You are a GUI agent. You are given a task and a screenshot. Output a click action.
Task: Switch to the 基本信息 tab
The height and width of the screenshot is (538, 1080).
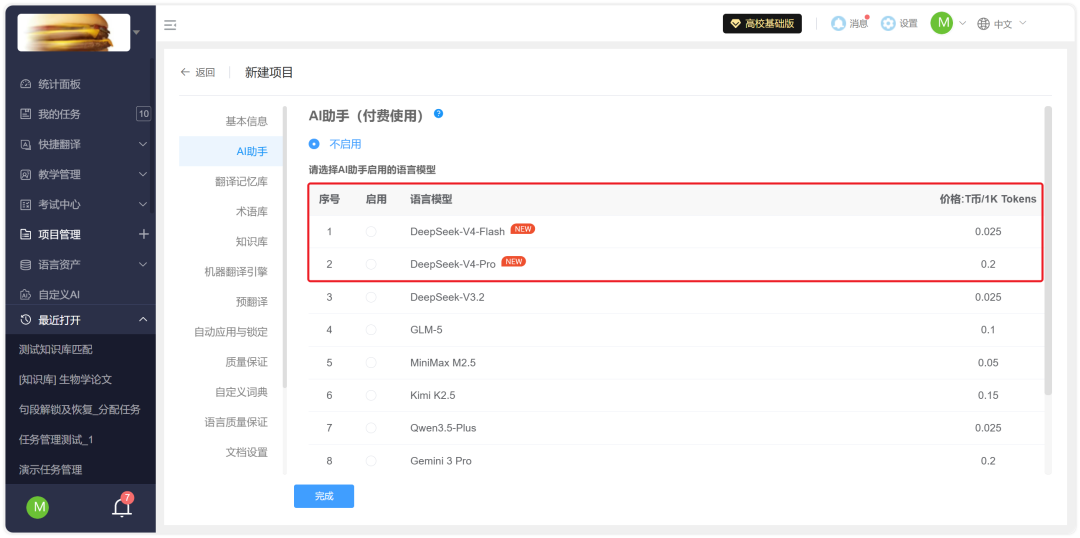[247, 121]
